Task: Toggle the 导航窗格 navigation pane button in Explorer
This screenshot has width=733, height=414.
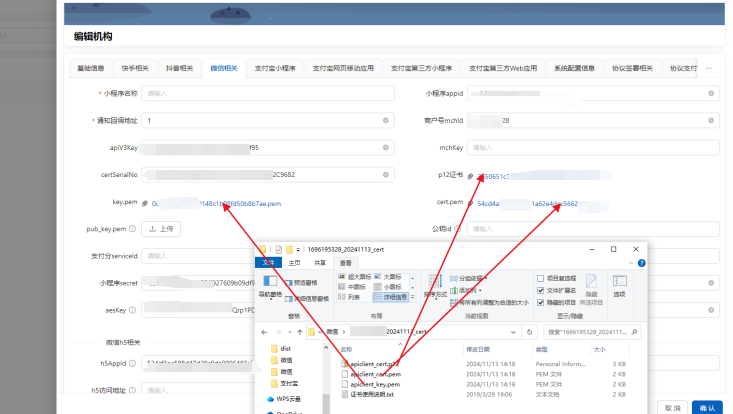Action: tap(270, 286)
